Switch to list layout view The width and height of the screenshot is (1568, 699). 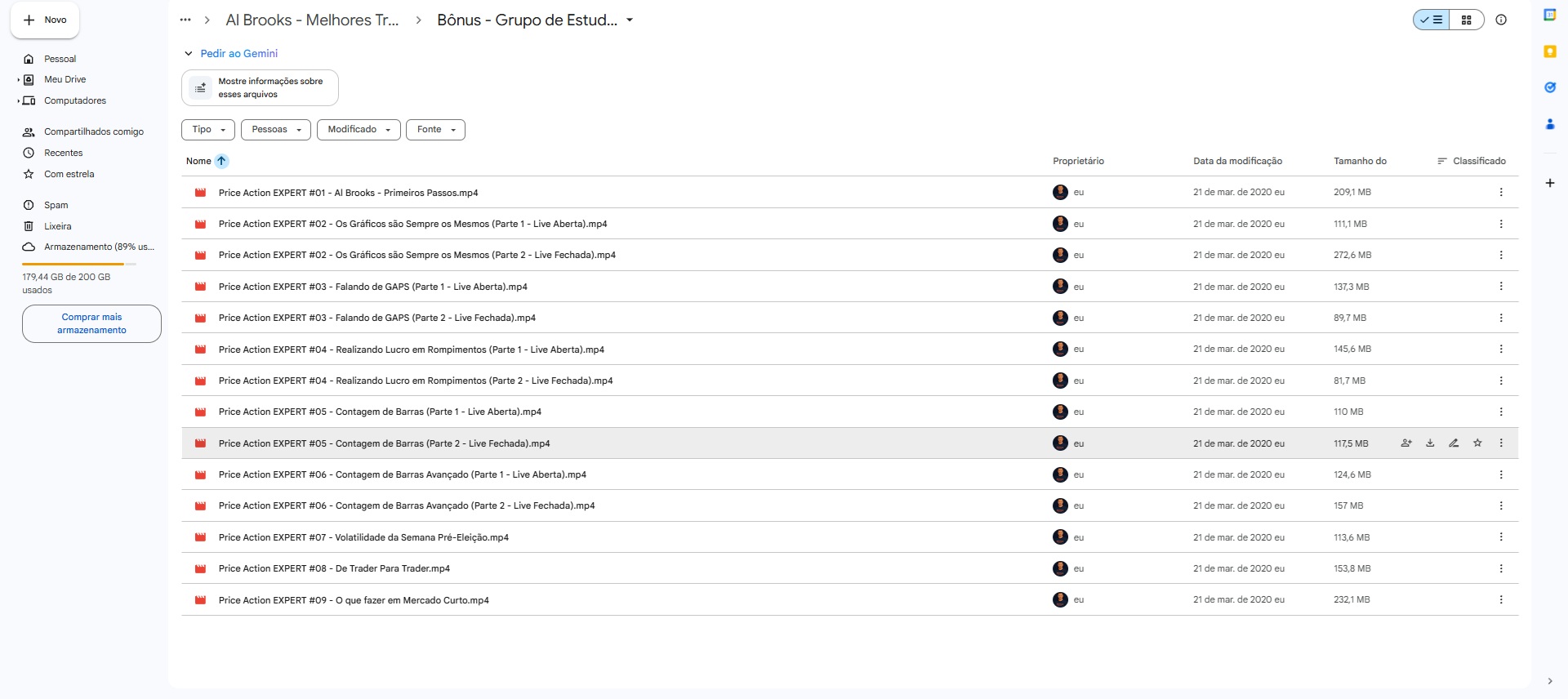tap(1432, 20)
